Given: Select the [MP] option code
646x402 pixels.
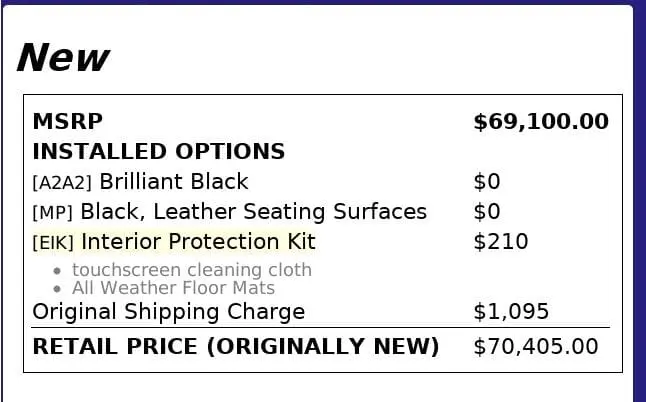Looking at the screenshot, I should (x=52, y=213).
